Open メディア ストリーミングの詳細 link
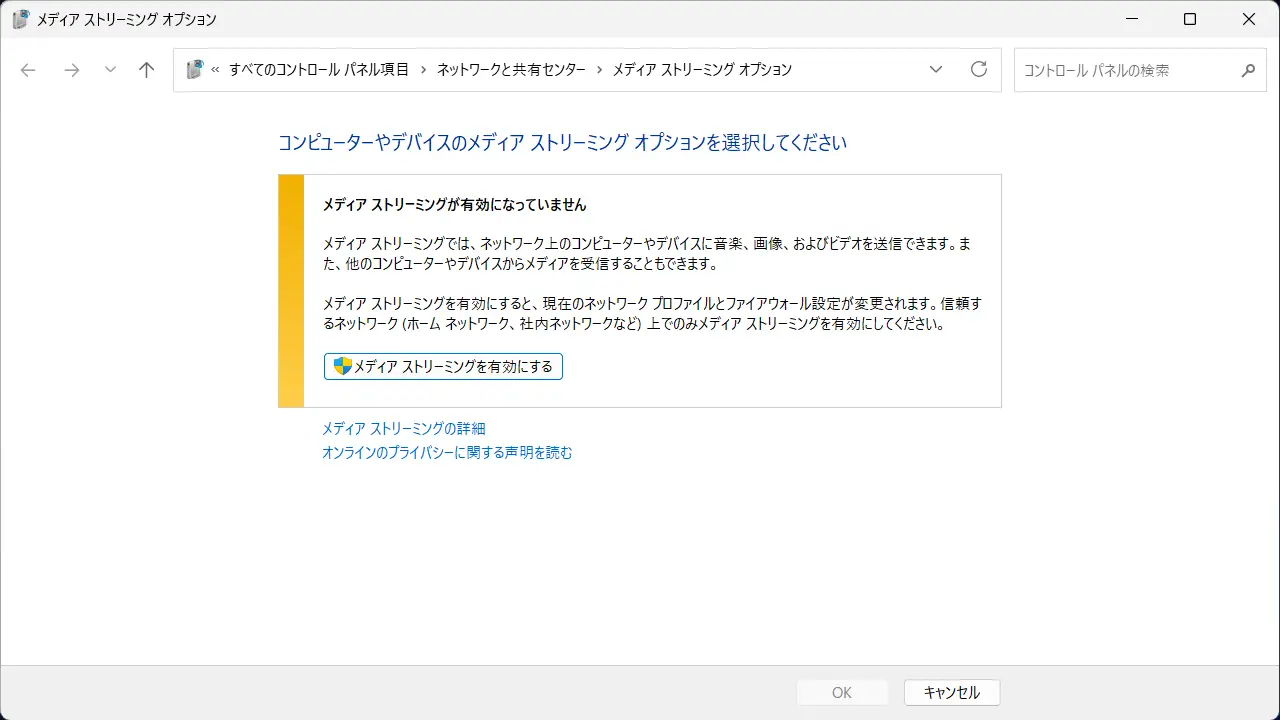Screen dimensions: 1280x720 (403, 428)
